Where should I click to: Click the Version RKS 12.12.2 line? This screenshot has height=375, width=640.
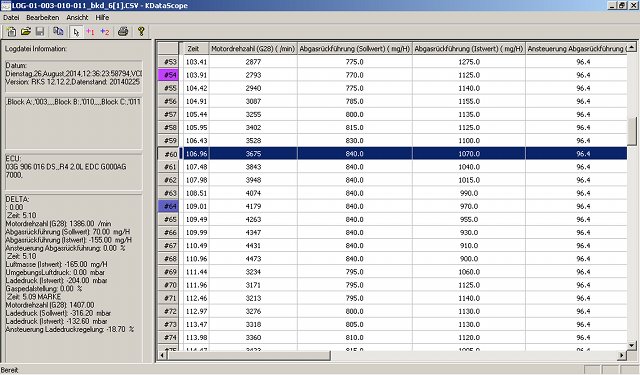(73, 82)
